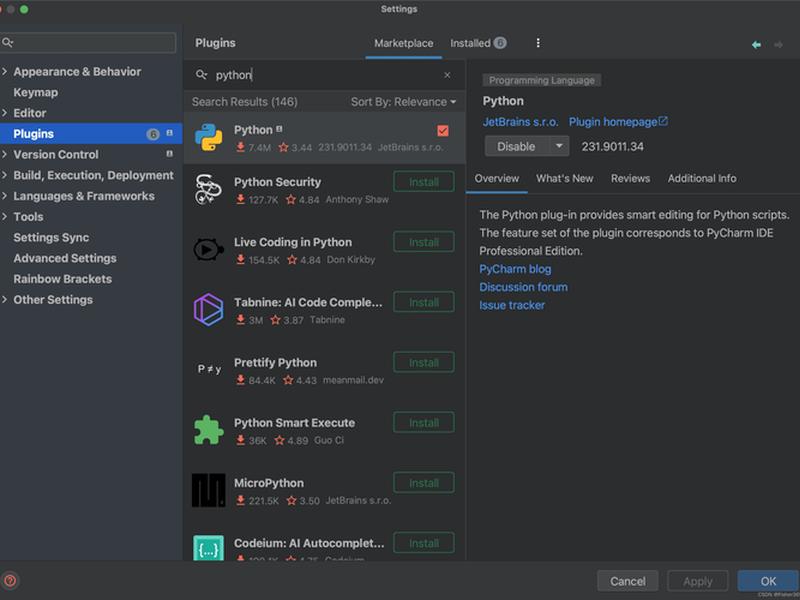Click the external link icon by Plugin homepage
Viewport: 800px width, 600px height.
(663, 121)
